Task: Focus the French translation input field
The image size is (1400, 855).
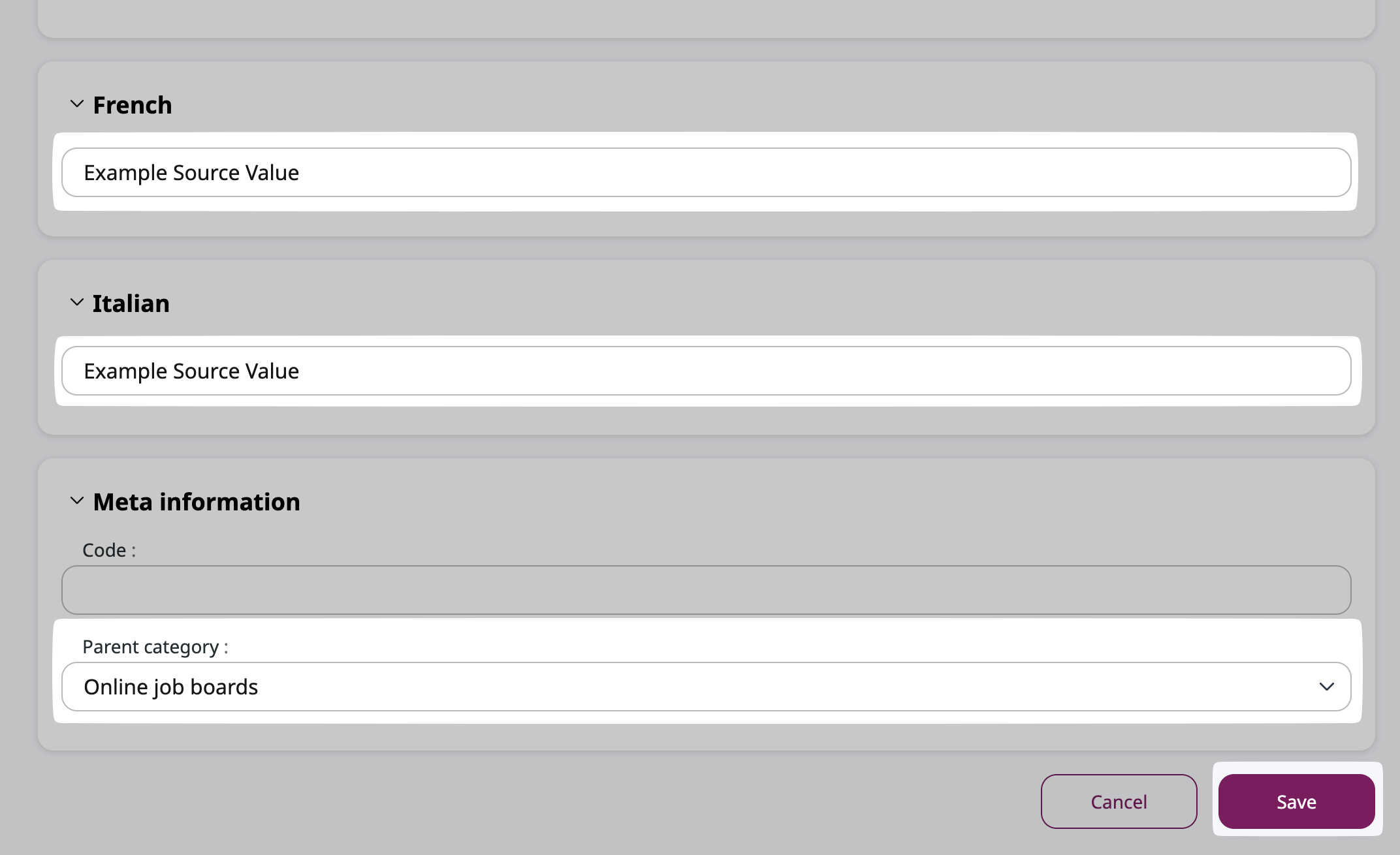Action: 706,172
